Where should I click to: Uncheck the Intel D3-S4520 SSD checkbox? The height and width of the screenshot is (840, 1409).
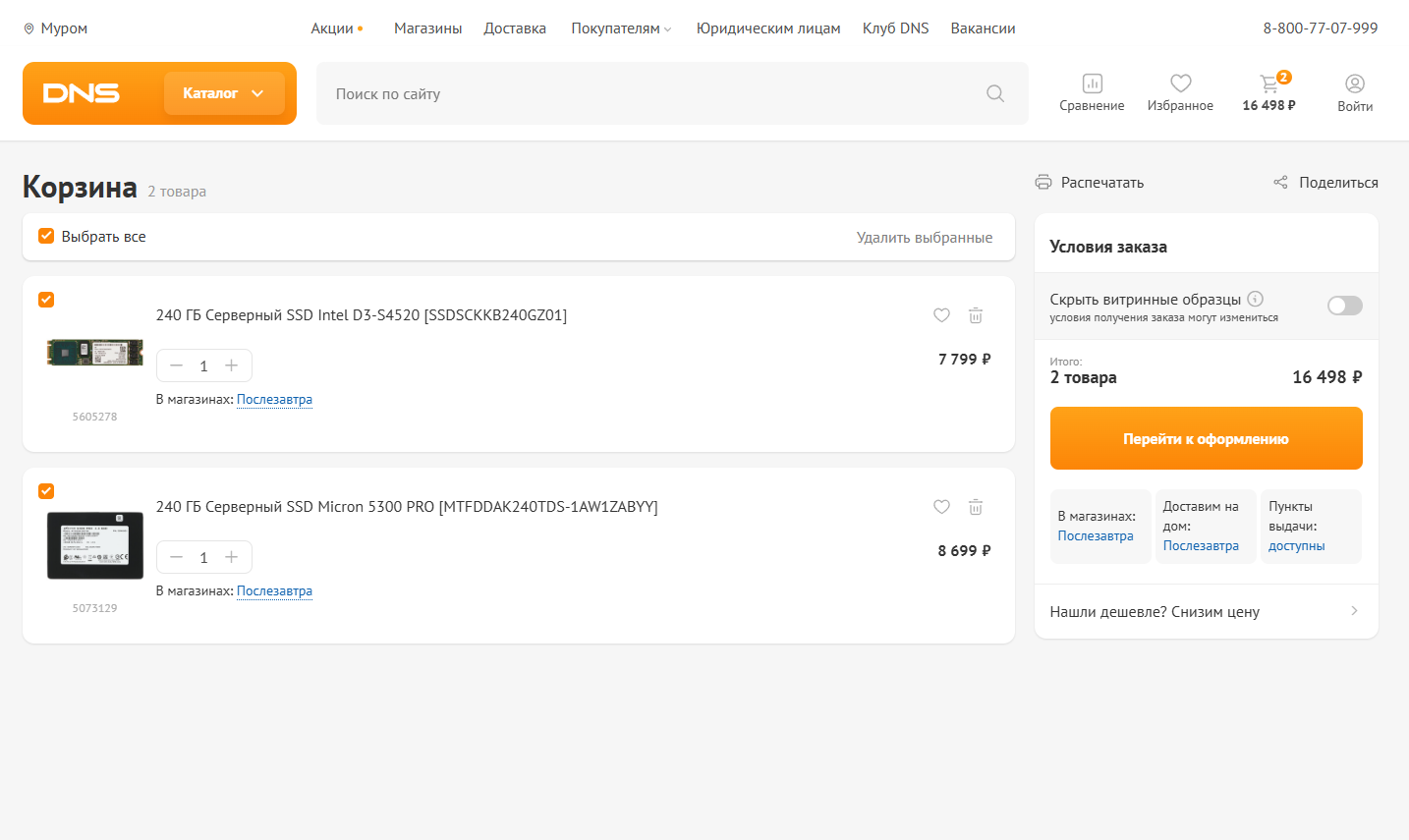pos(46,300)
